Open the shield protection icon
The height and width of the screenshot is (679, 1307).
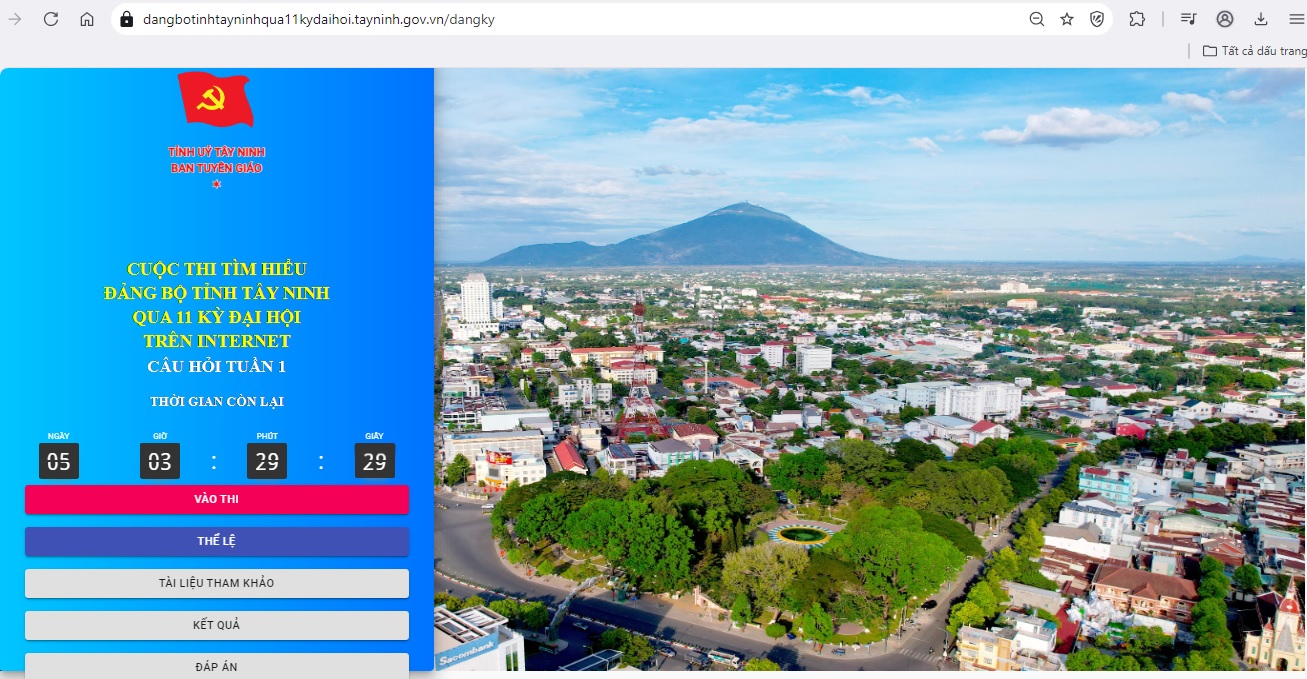coord(1097,19)
